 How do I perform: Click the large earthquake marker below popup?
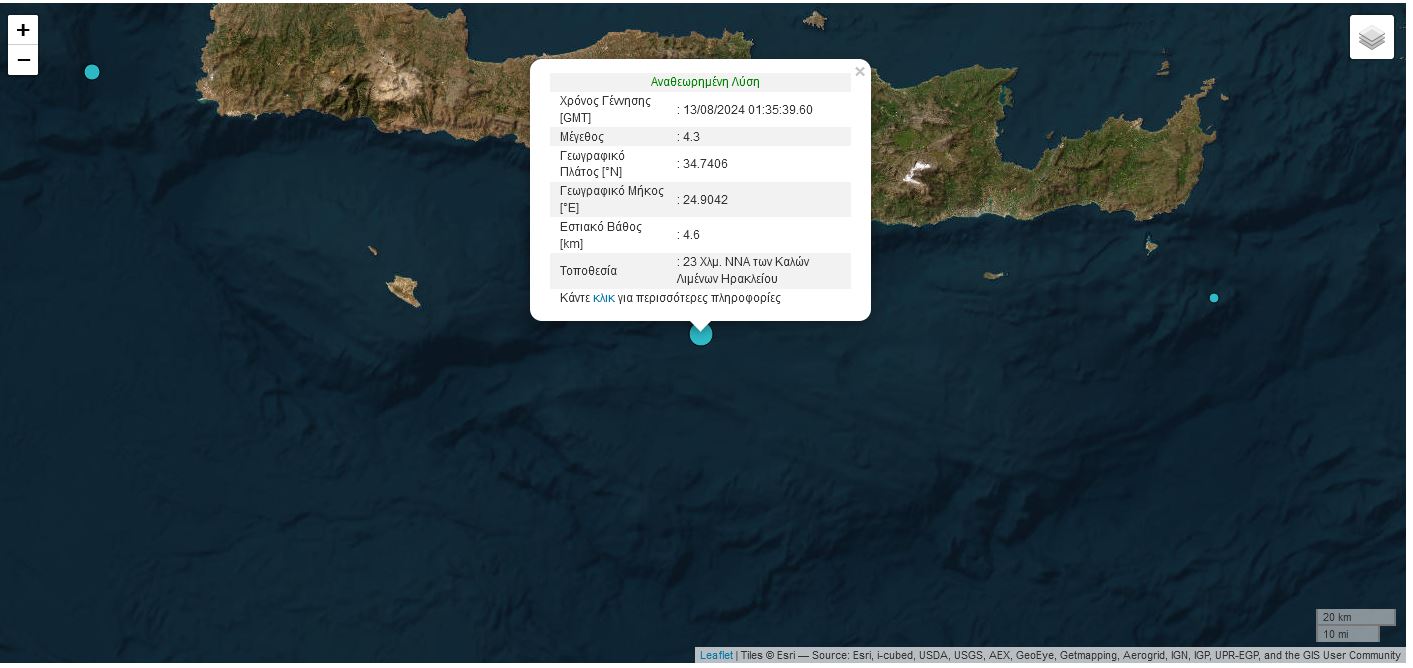pos(701,334)
